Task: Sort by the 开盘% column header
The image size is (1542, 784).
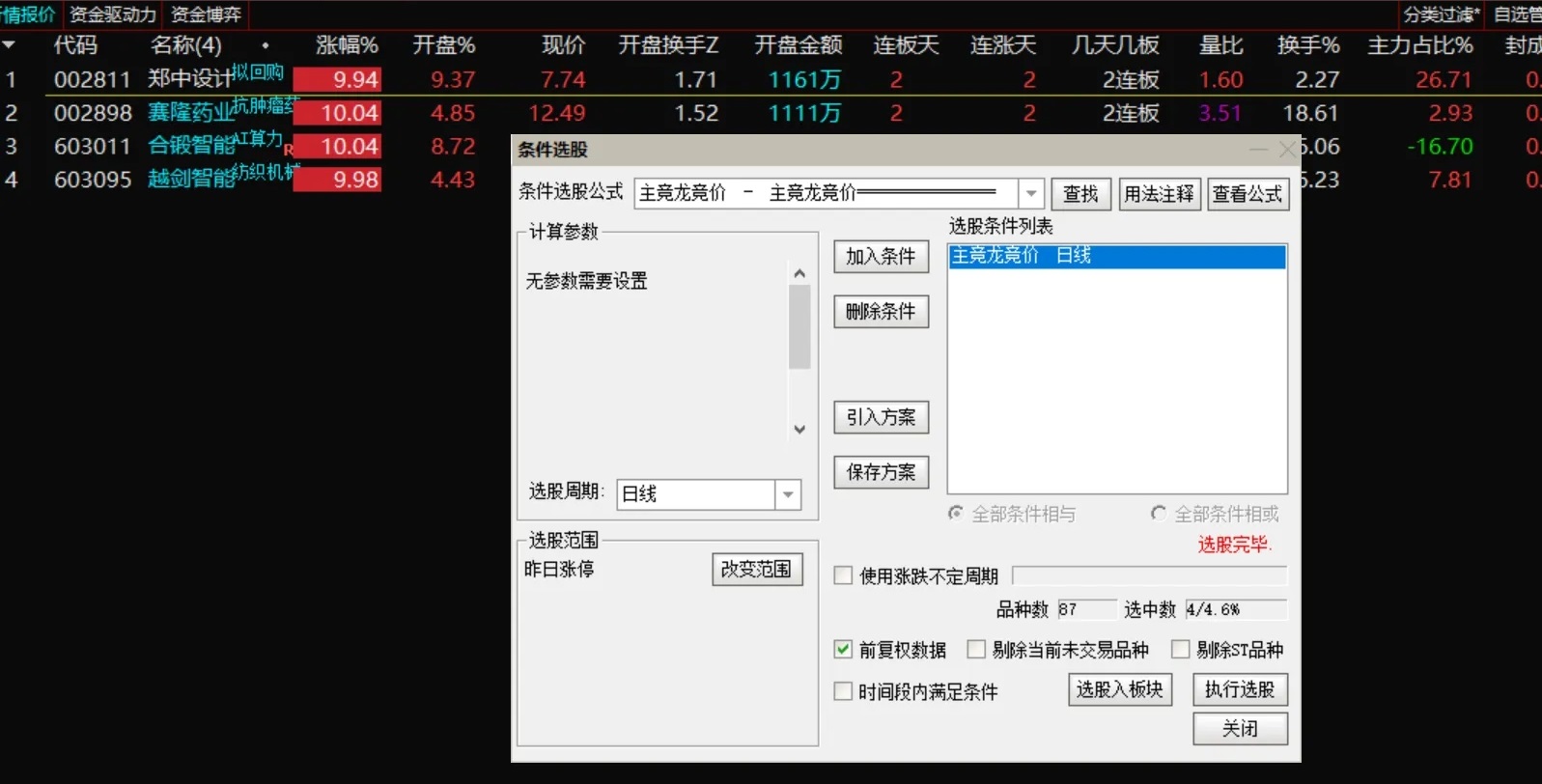Action: (444, 45)
